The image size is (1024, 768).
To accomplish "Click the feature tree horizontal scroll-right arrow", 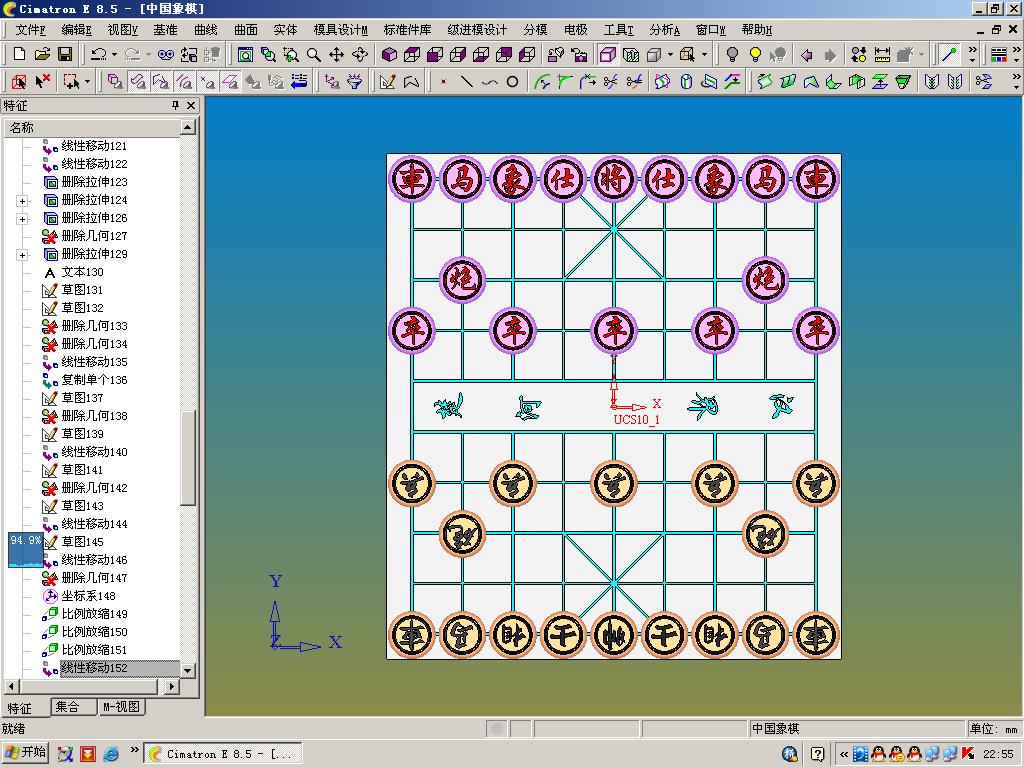I will [x=172, y=686].
